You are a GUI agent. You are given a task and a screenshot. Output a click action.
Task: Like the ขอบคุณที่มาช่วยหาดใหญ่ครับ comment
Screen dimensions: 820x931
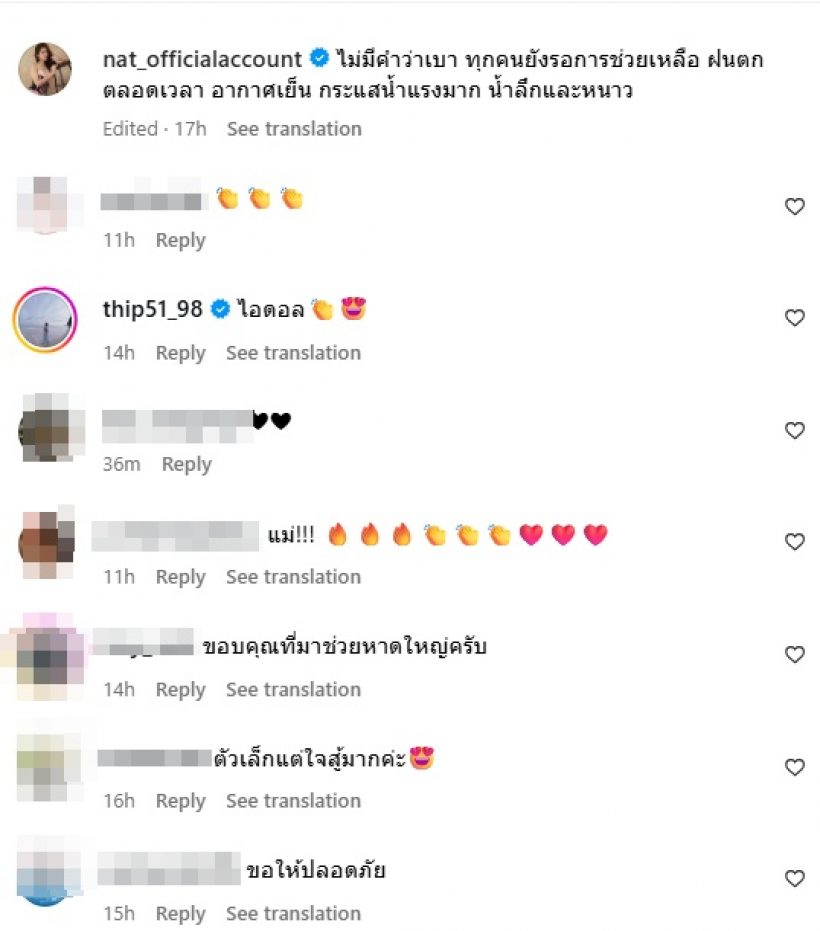[794, 654]
